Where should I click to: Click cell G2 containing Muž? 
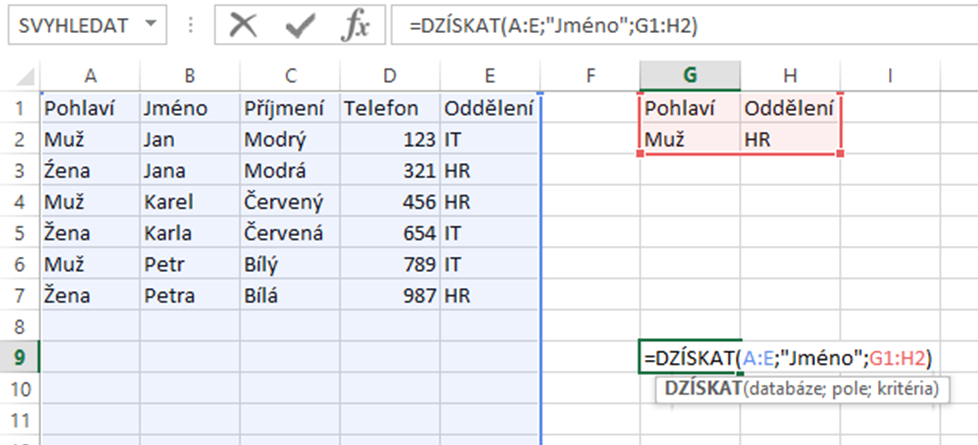tap(690, 139)
